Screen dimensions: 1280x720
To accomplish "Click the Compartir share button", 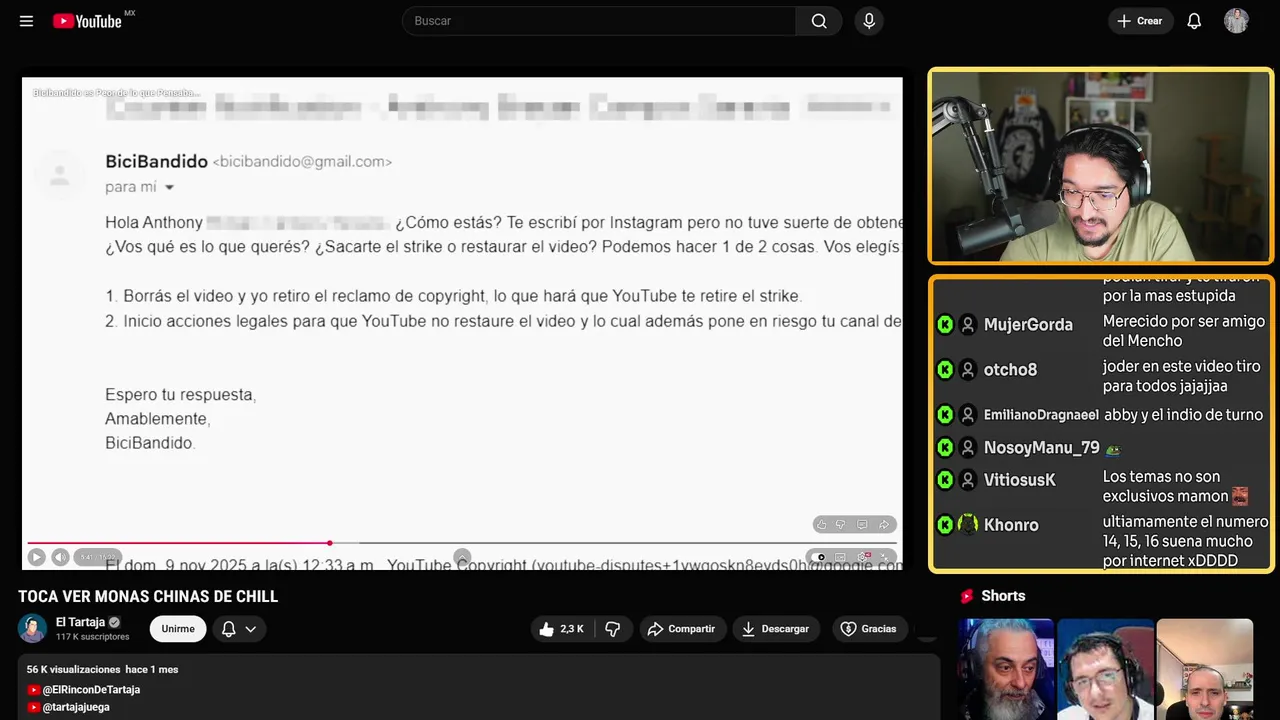I will tap(681, 629).
